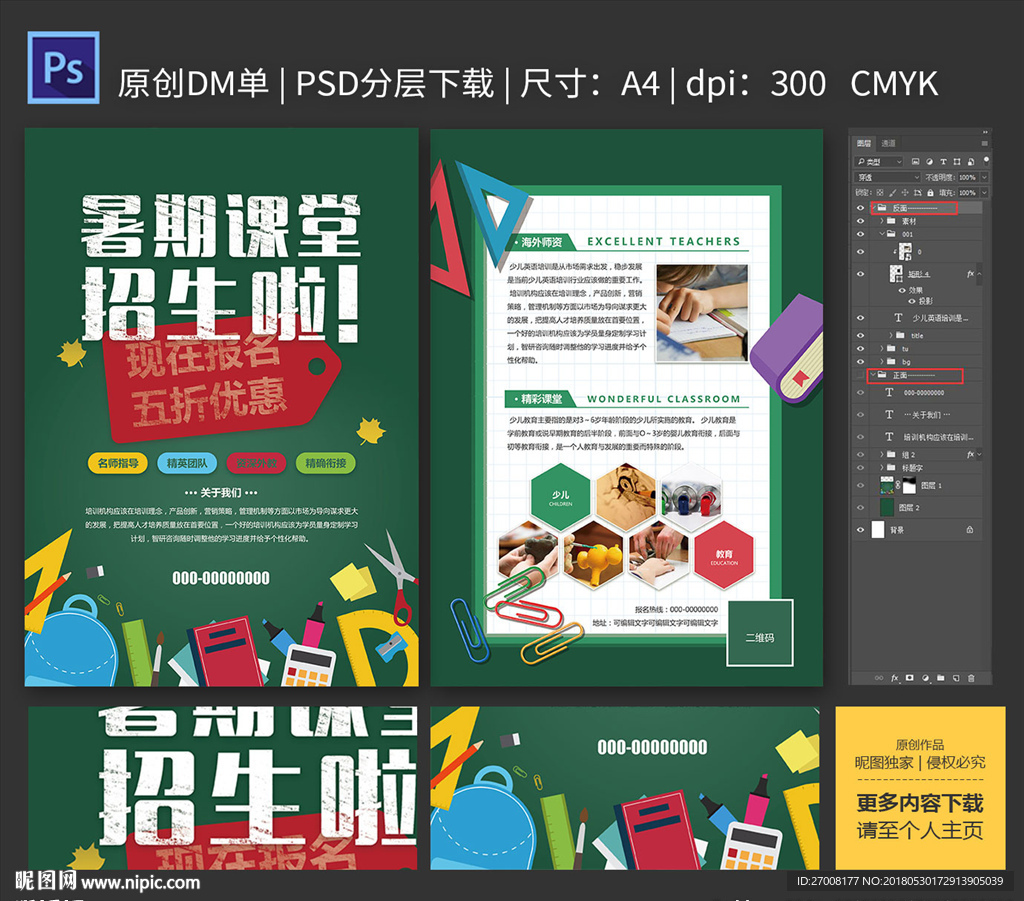
Task: Expand the tu group
Action: click(882, 348)
